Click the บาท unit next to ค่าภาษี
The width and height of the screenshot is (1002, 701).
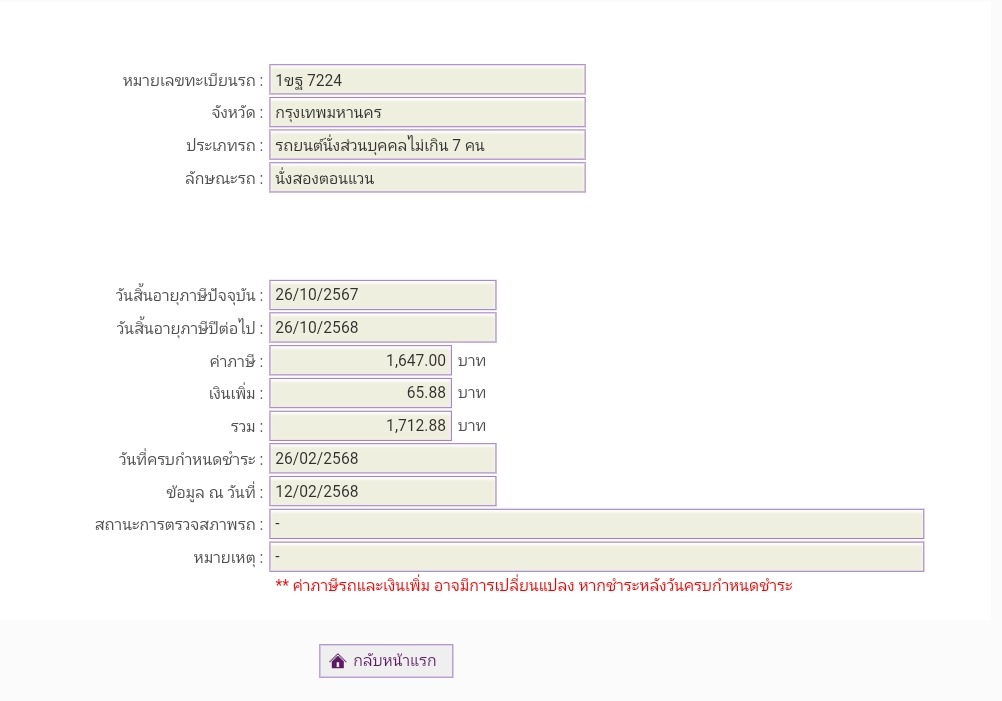coord(472,360)
